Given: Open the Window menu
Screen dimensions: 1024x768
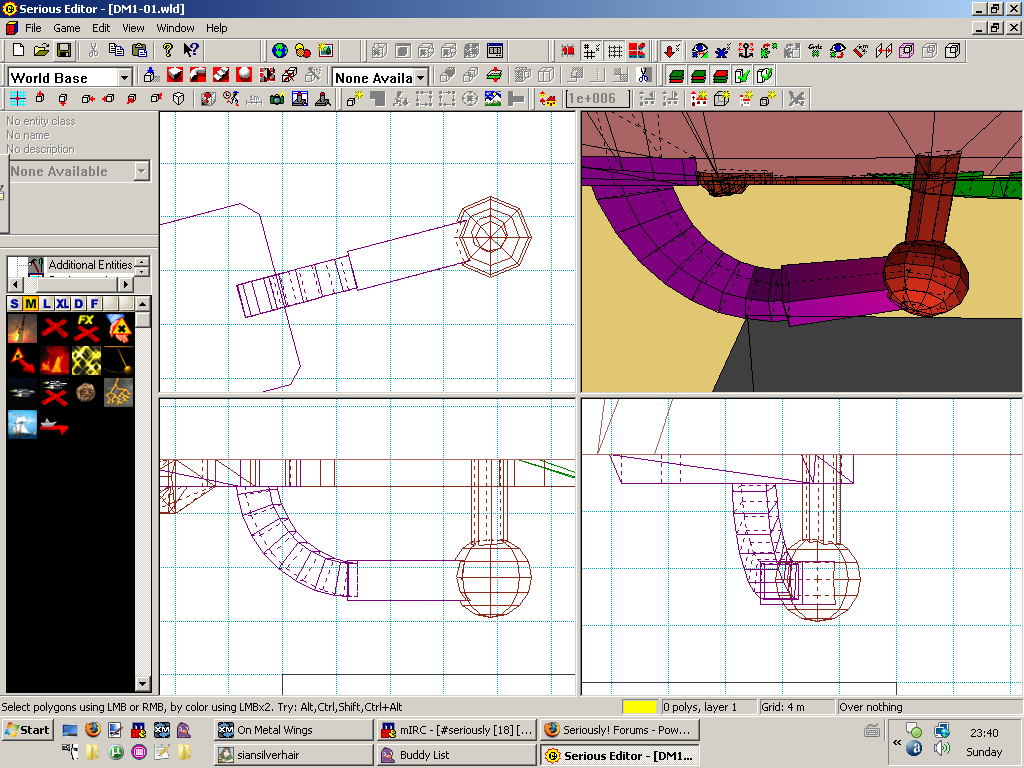Looking at the screenshot, I should coord(176,28).
